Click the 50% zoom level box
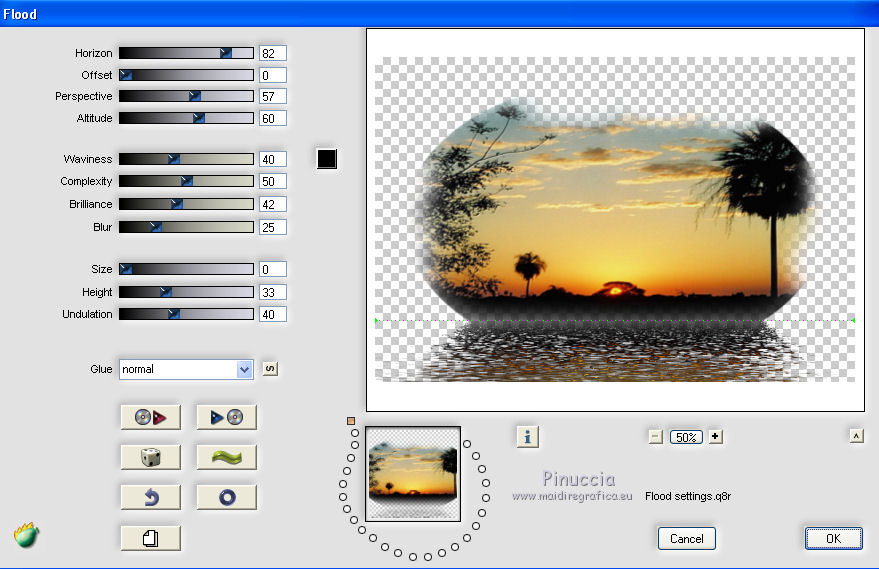Image resolution: width=879 pixels, height=569 pixels. point(686,437)
